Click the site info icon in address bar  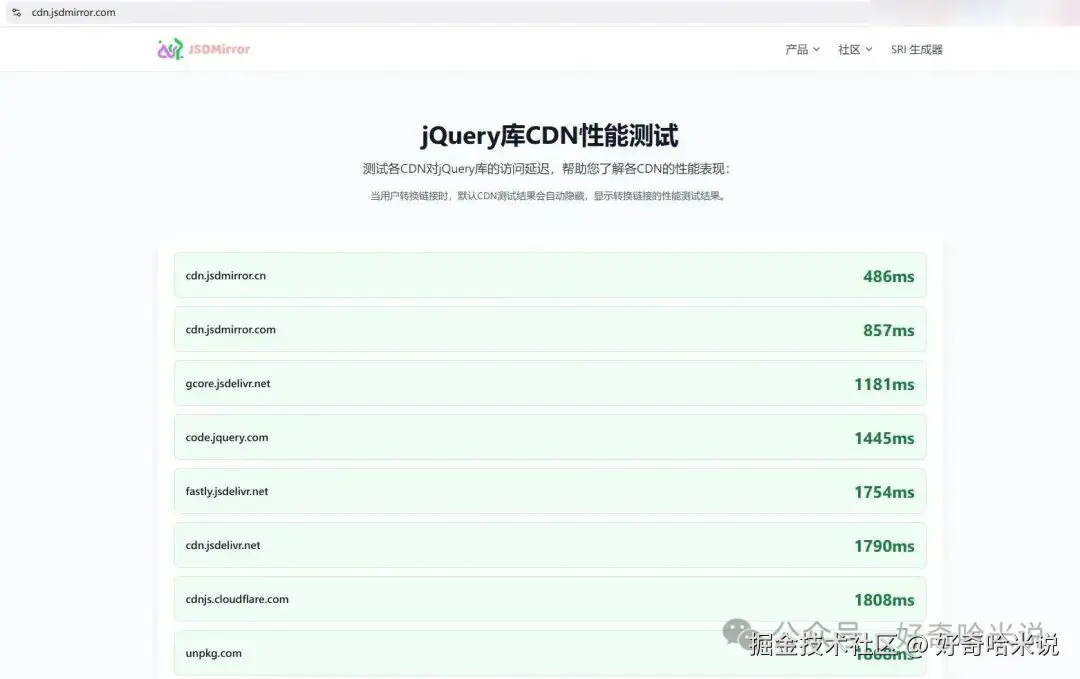coord(17,12)
